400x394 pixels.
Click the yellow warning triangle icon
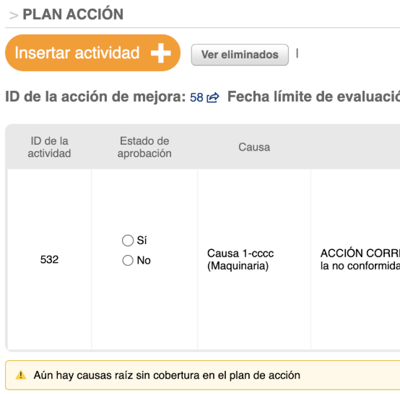[x=21, y=375]
